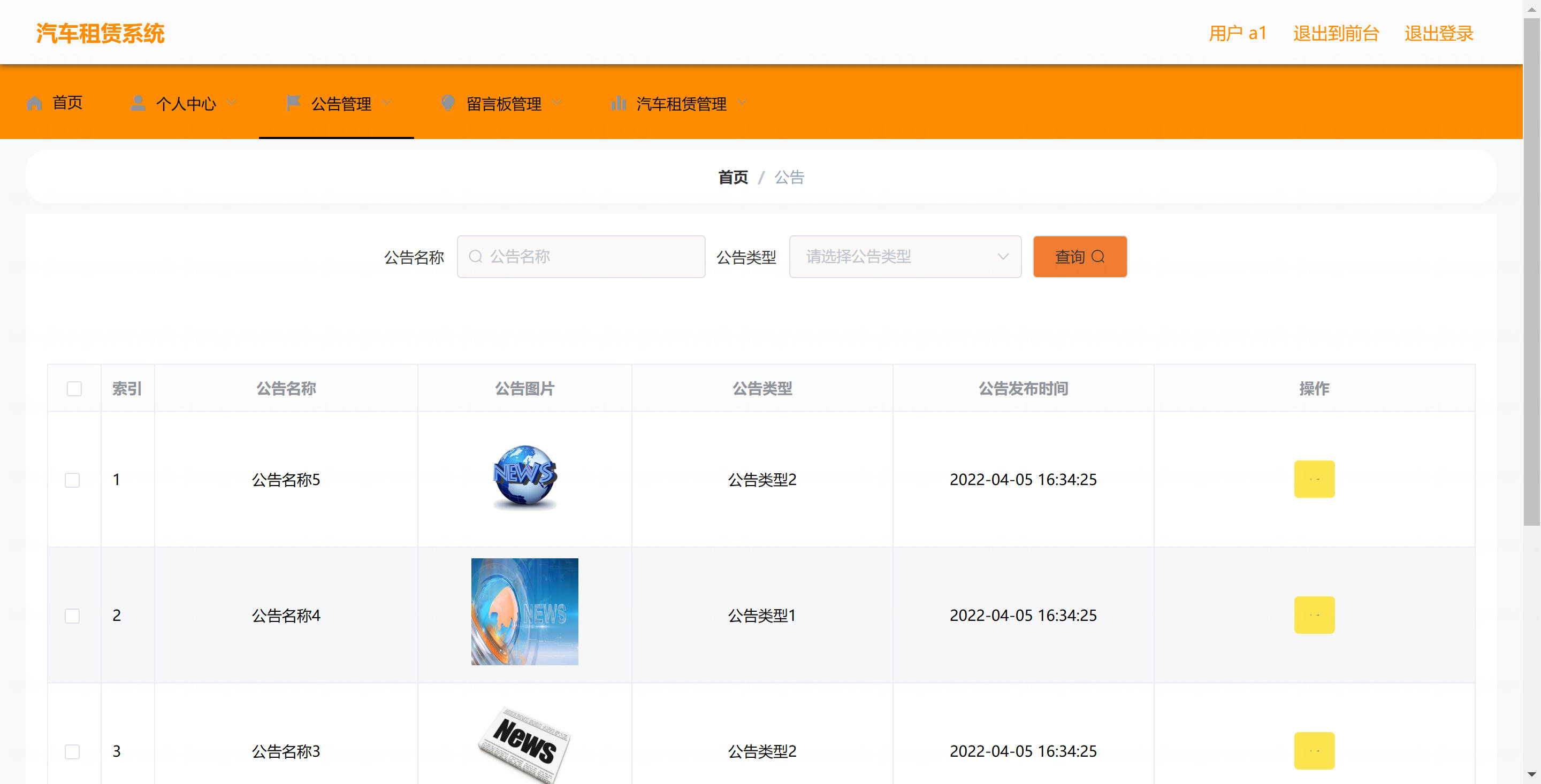Focus the 公告名称 search input field
Image resolution: width=1541 pixels, height=784 pixels.
581,257
